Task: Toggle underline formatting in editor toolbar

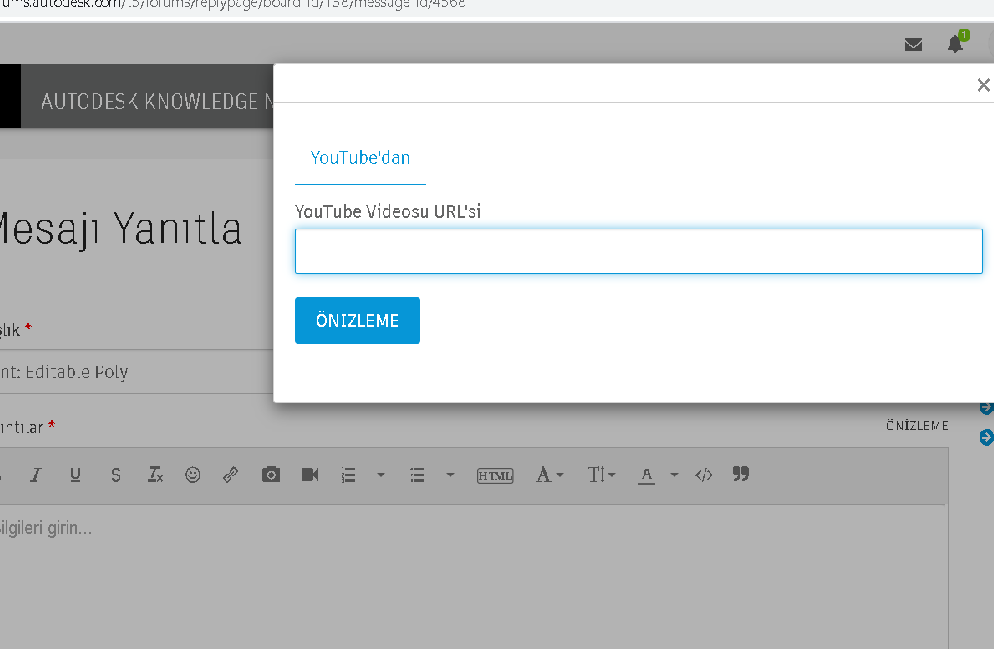Action: tap(75, 475)
